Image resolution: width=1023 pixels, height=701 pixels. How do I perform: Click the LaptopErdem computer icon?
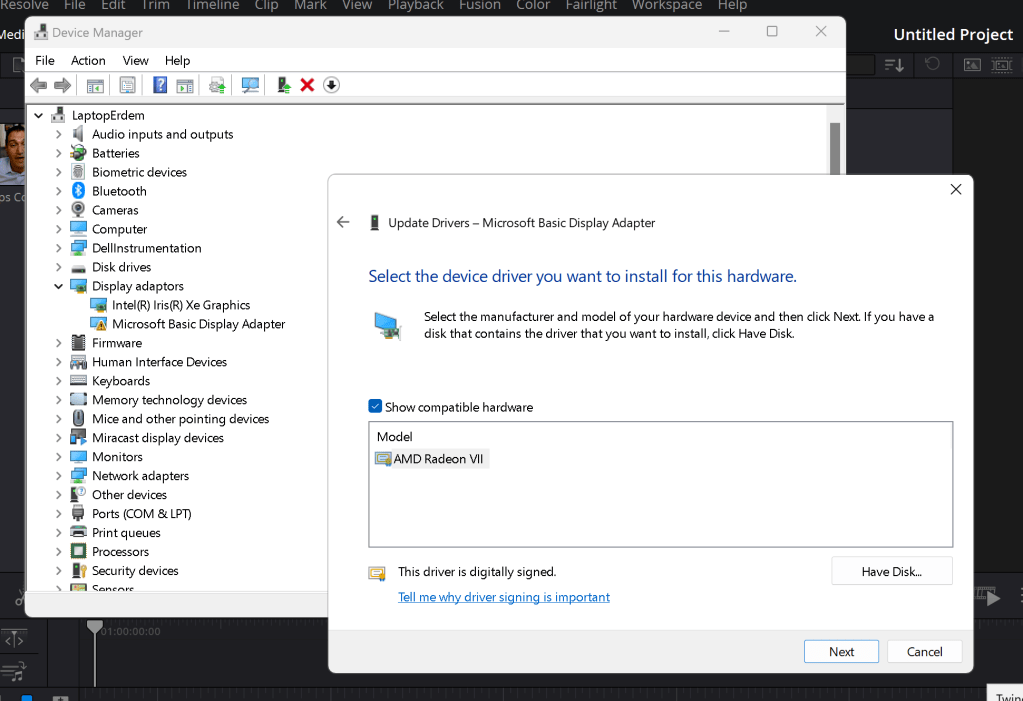click(x=58, y=115)
